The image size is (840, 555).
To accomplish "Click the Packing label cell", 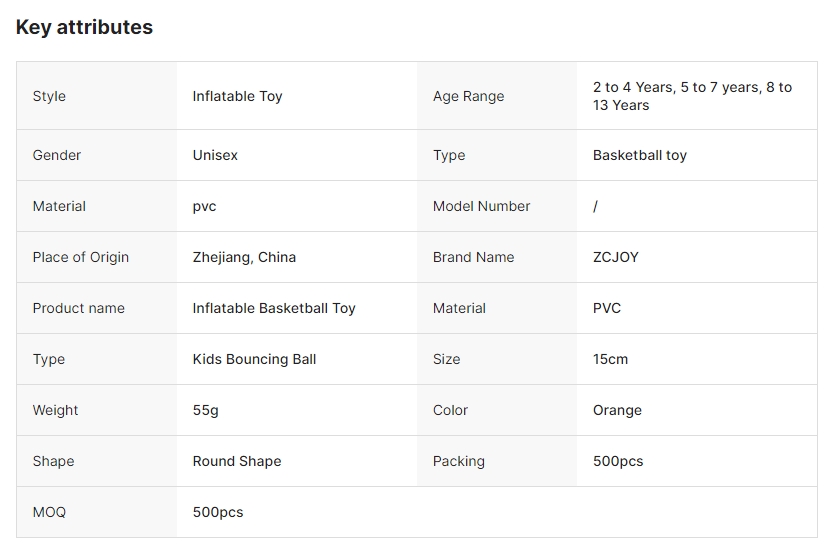I will [458, 461].
